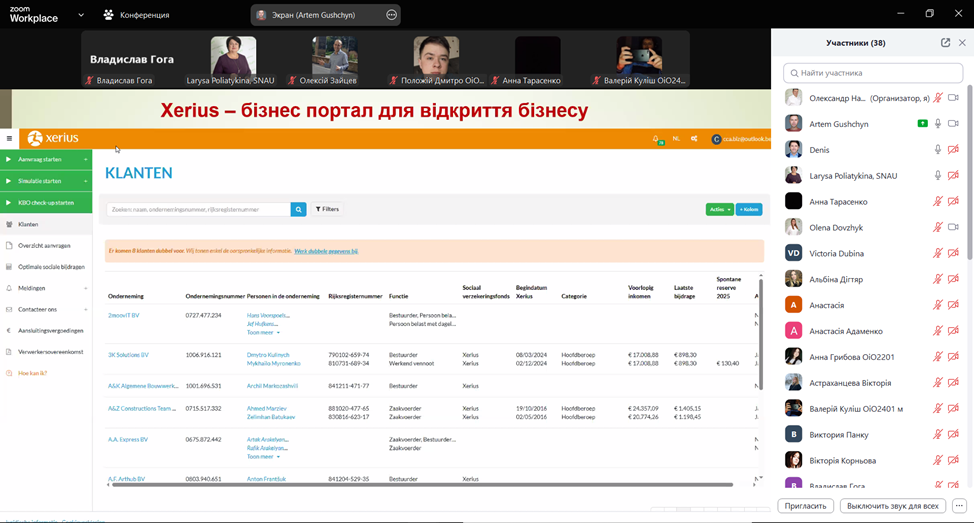974x523 pixels.
Task: Click file icon beside Verwerkersovereenkomst
Action: pyautogui.click(x=9, y=352)
